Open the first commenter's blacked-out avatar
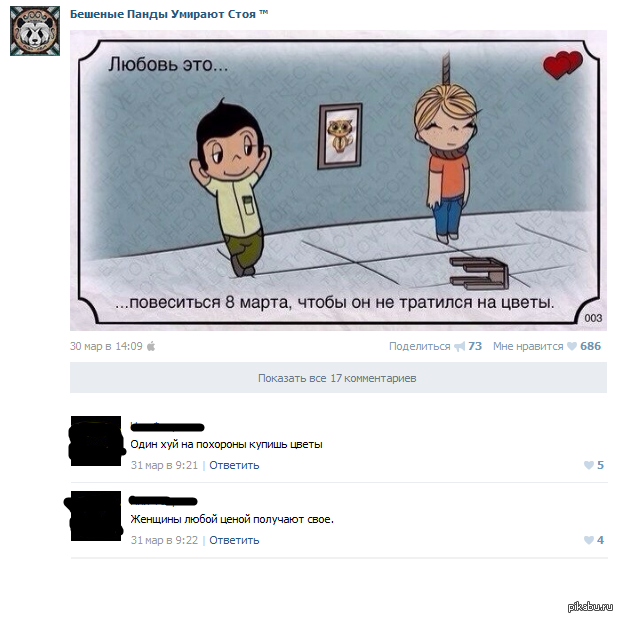The image size is (618, 618). click(x=96, y=441)
